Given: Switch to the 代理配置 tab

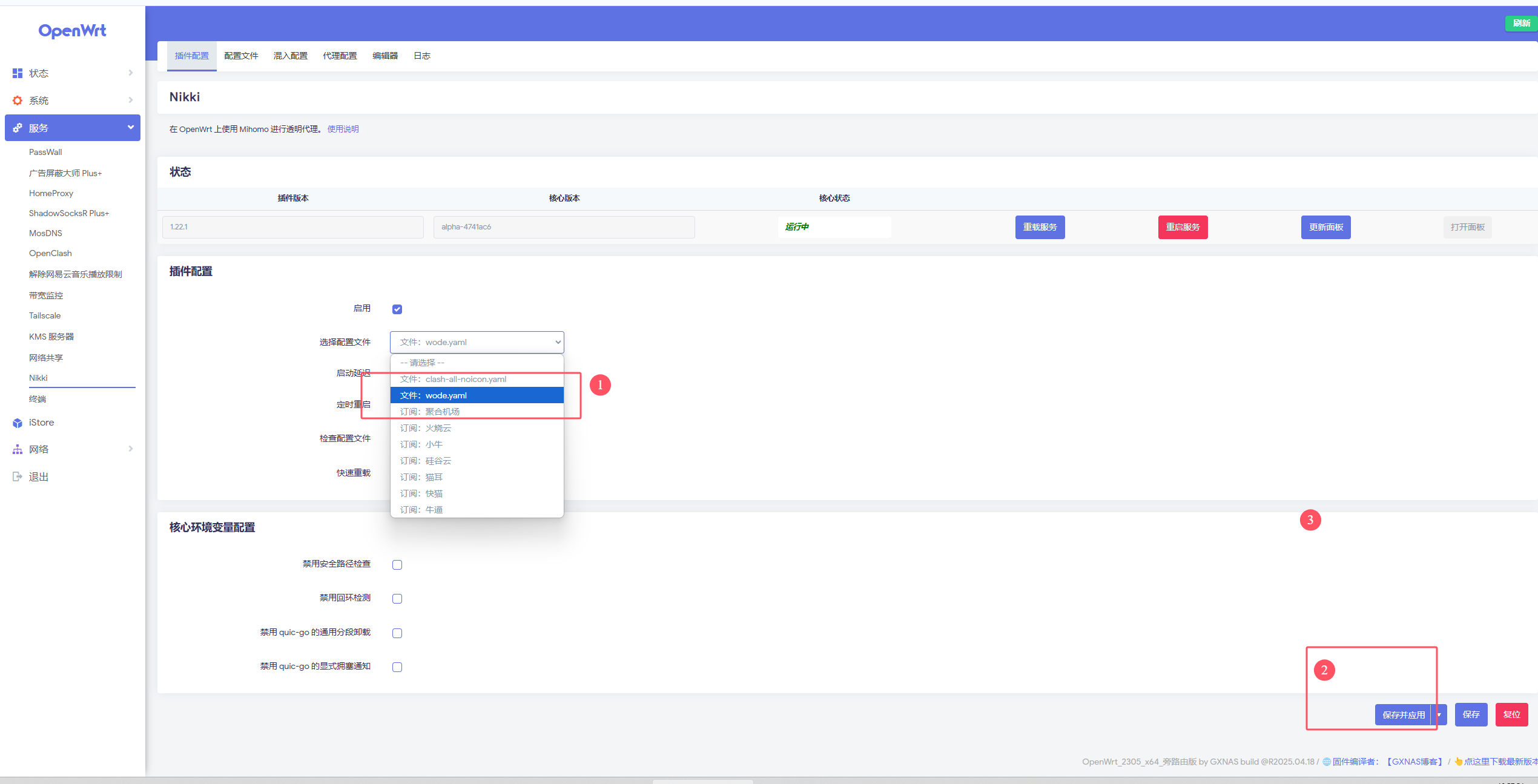Looking at the screenshot, I should pyautogui.click(x=340, y=56).
